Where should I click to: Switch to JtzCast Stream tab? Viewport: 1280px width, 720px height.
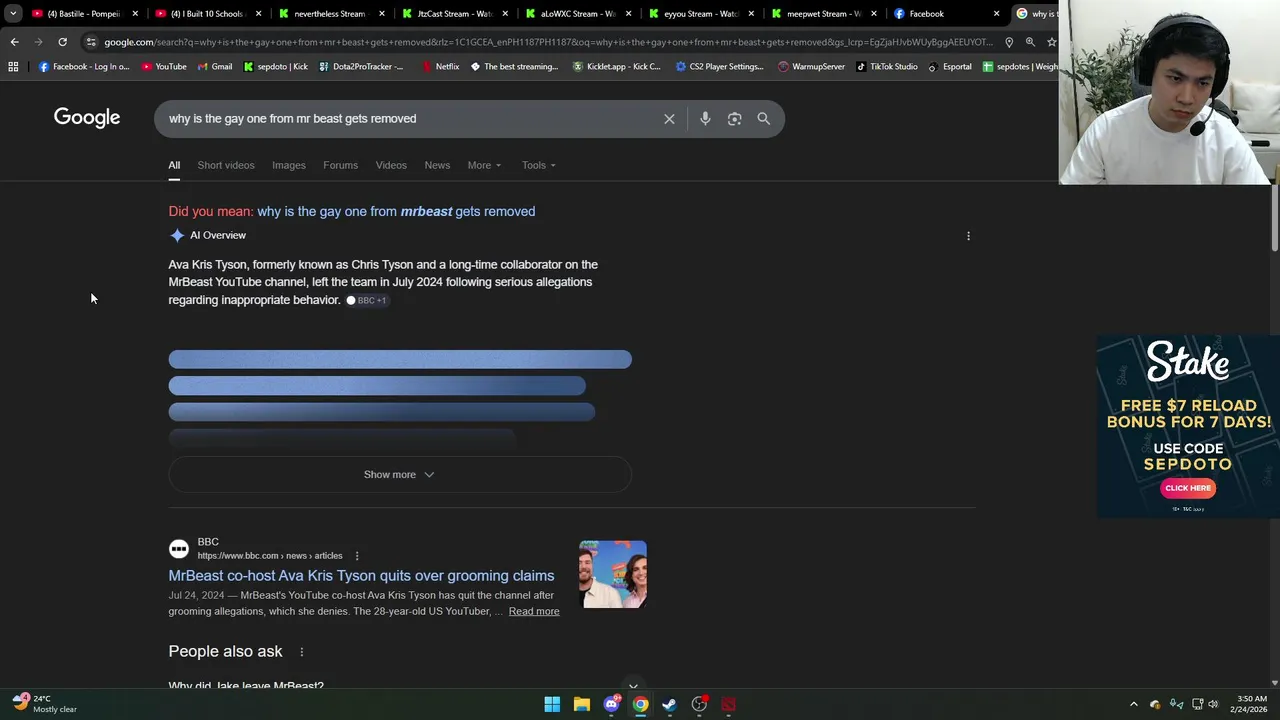(x=455, y=14)
